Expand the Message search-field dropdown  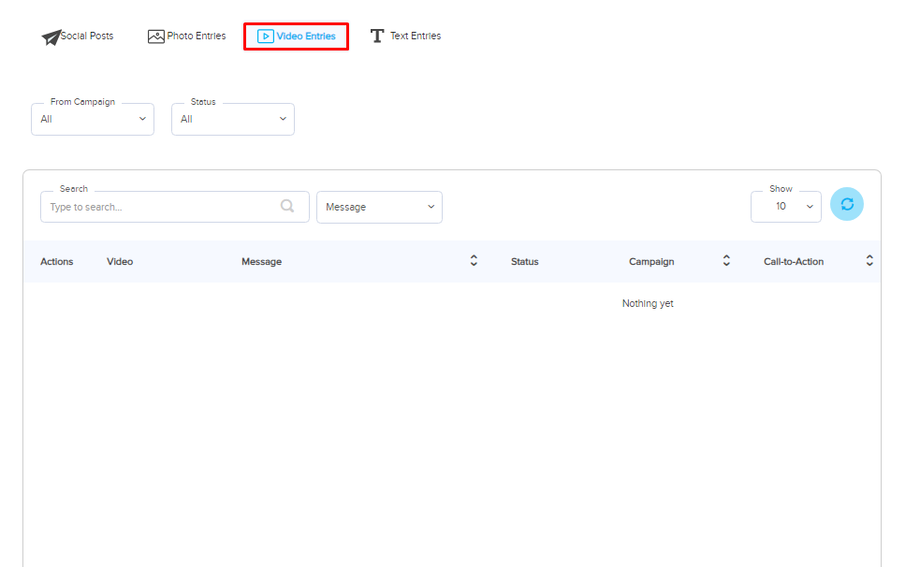pos(379,207)
